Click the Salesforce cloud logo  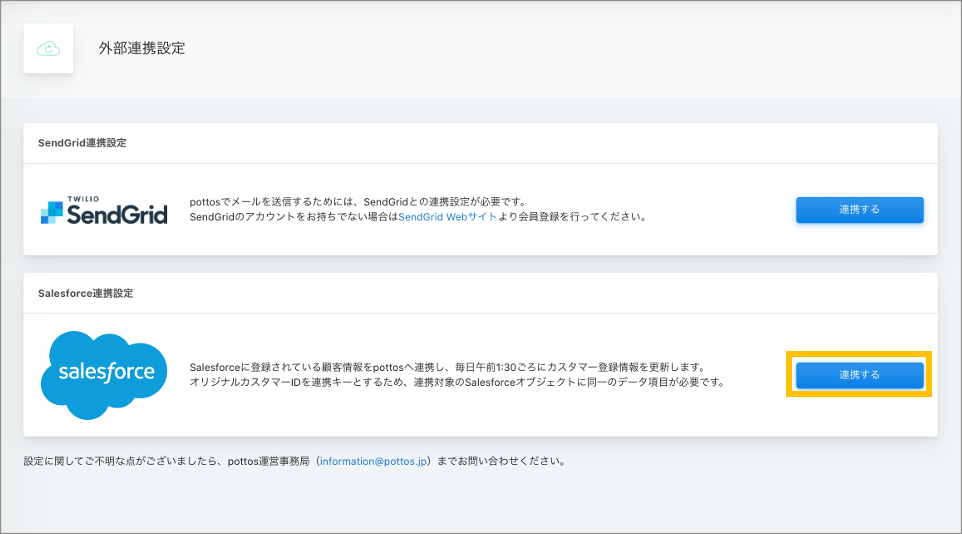click(104, 375)
